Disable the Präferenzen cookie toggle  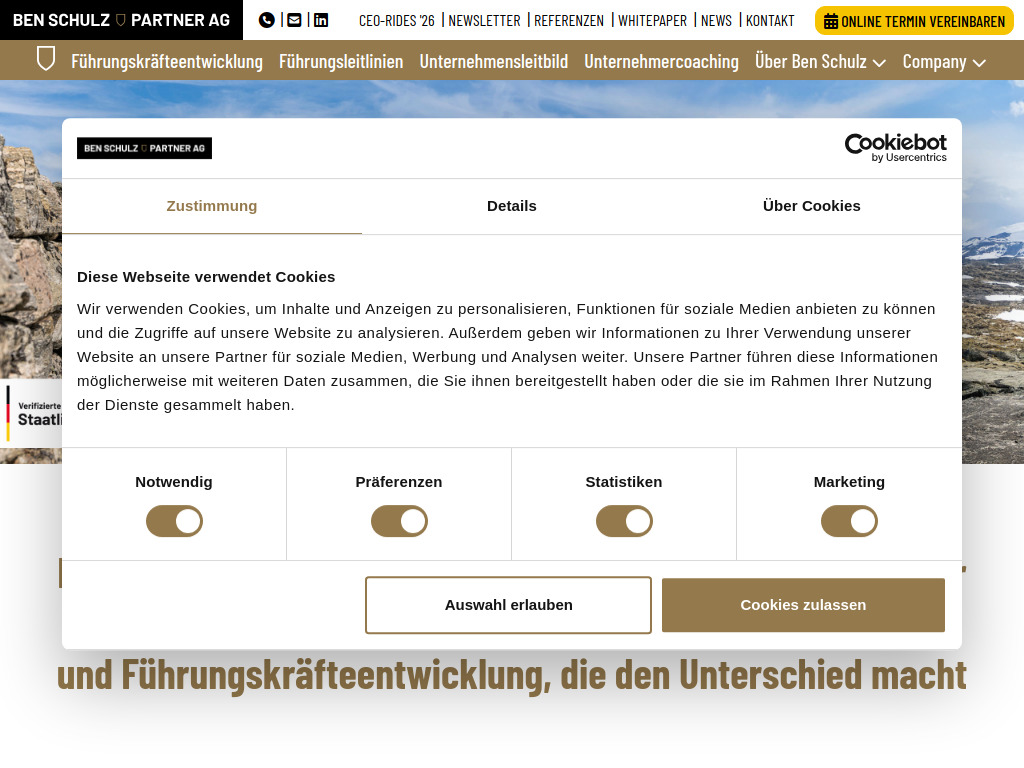(x=399, y=521)
